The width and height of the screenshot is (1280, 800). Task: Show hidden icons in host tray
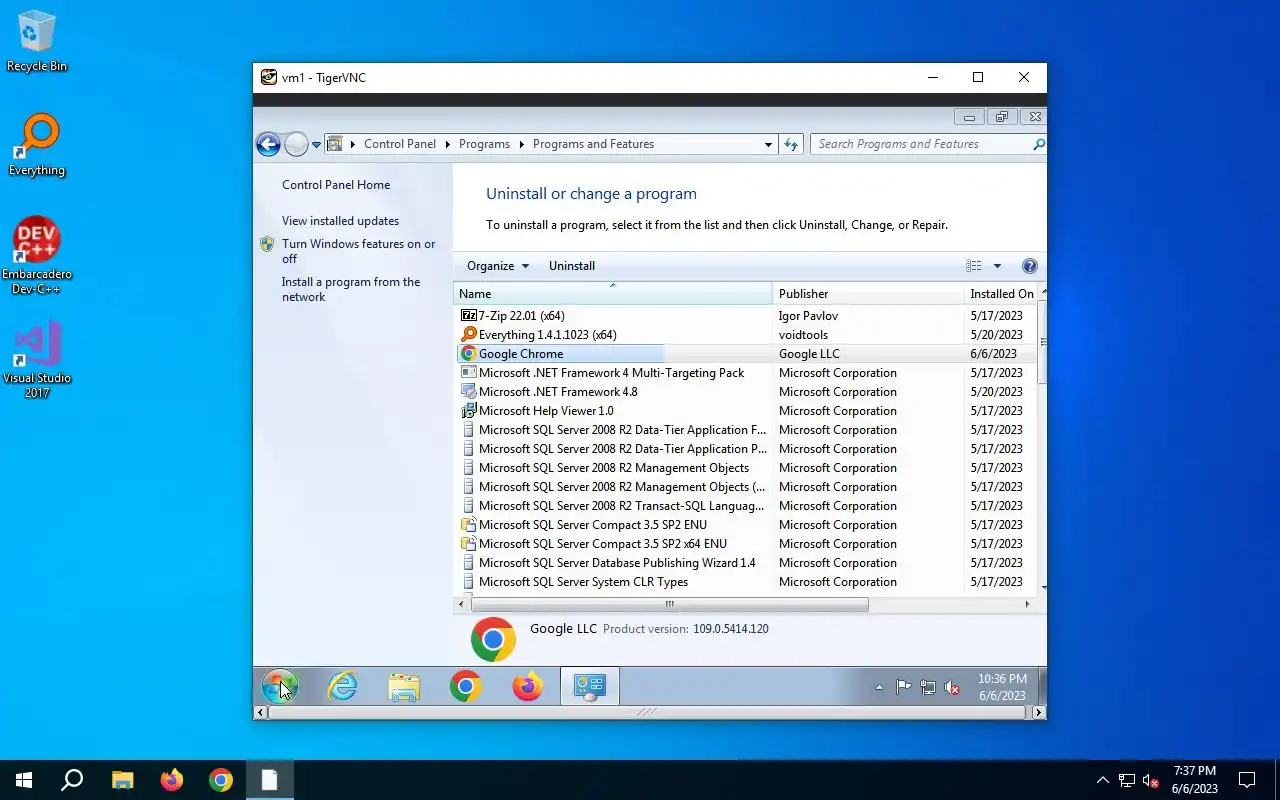click(x=1103, y=780)
